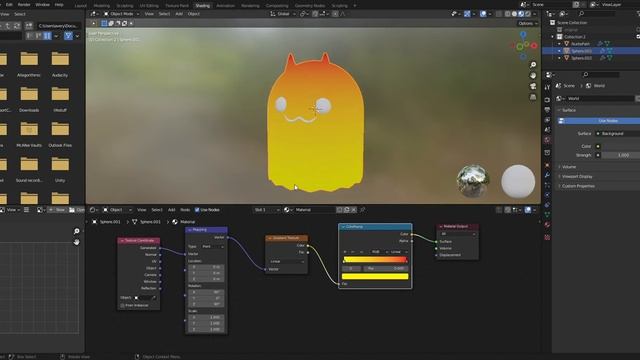Open the Tool properties tab icon
This screenshot has width=640, height=360.
tap(547, 87)
